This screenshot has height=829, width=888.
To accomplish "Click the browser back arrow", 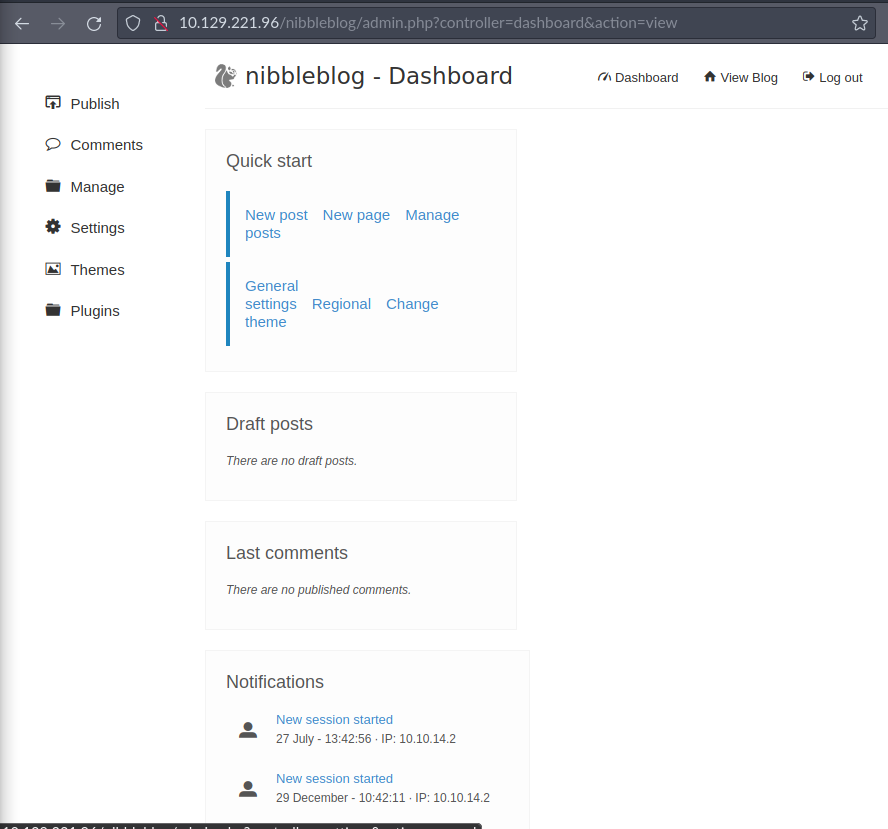I will (22, 23).
